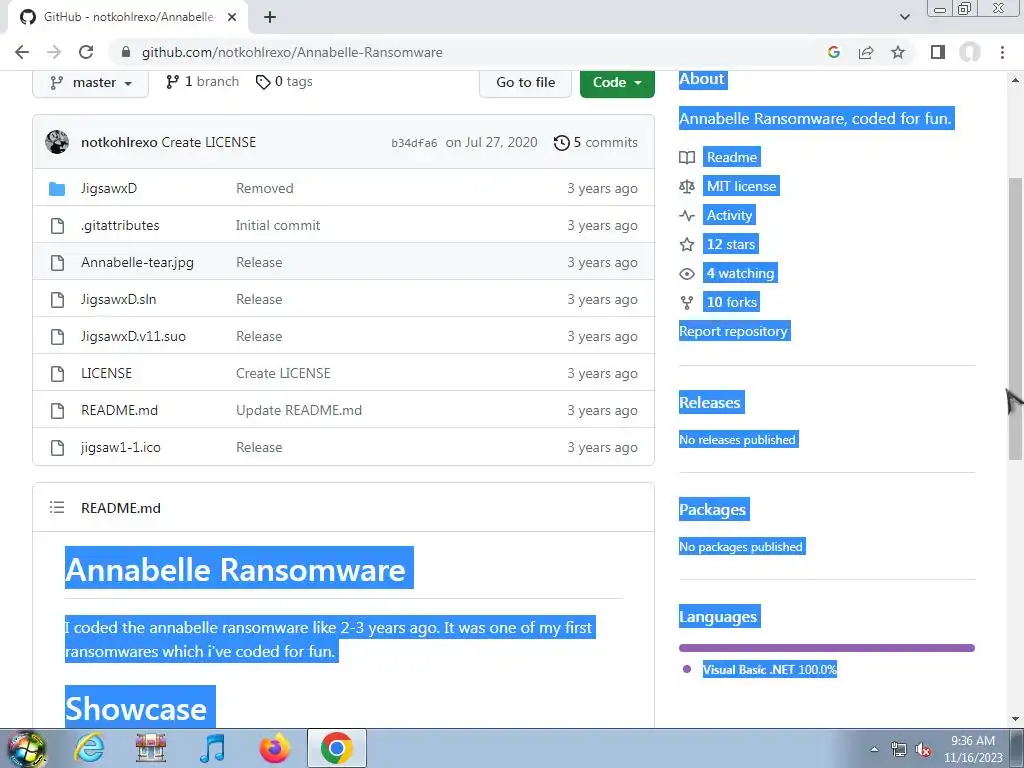This screenshot has height=768, width=1024.
Task: Open the MIT license link
Action: 741,186
